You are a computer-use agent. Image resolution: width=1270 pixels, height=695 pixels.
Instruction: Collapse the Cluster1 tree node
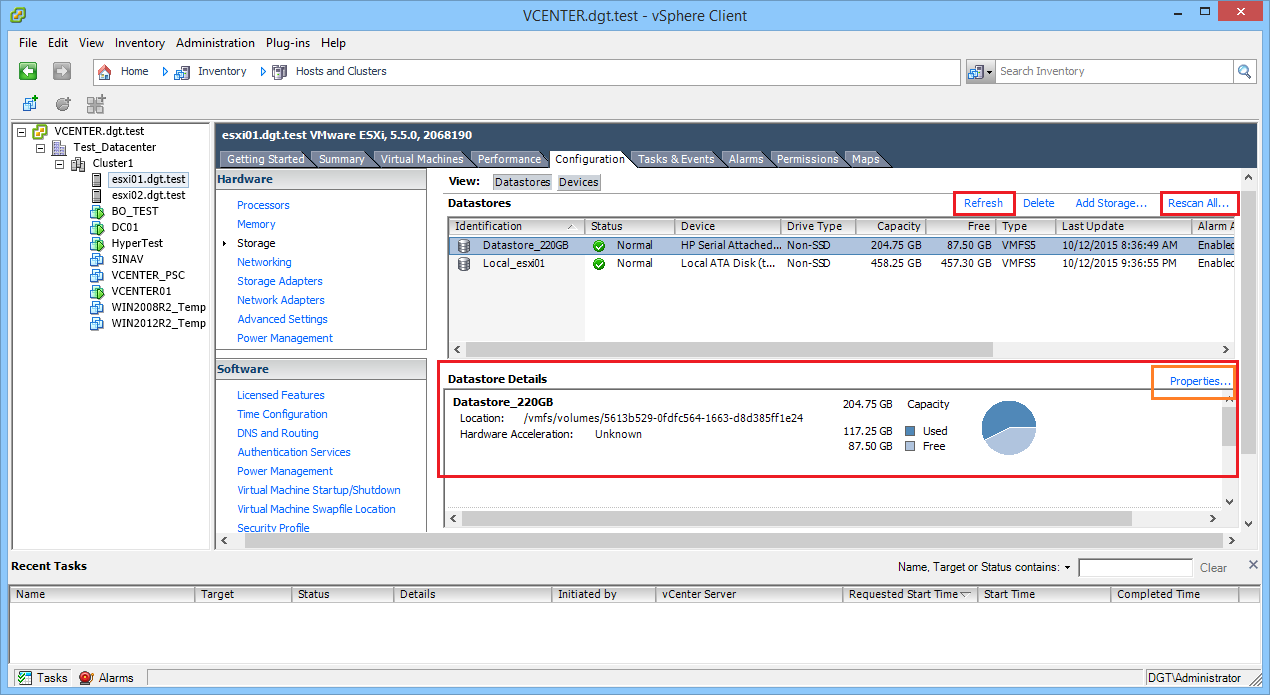click(59, 163)
